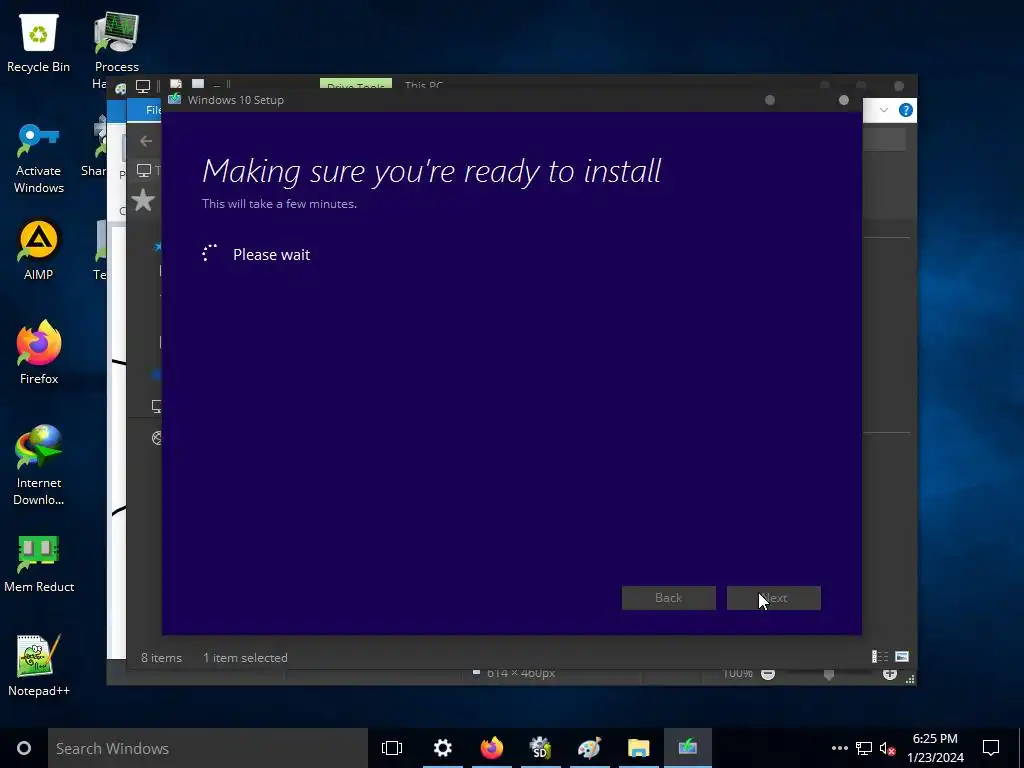This screenshot has height=768, width=1024.
Task: Open the Action Center notification icon
Action: pos(991,748)
